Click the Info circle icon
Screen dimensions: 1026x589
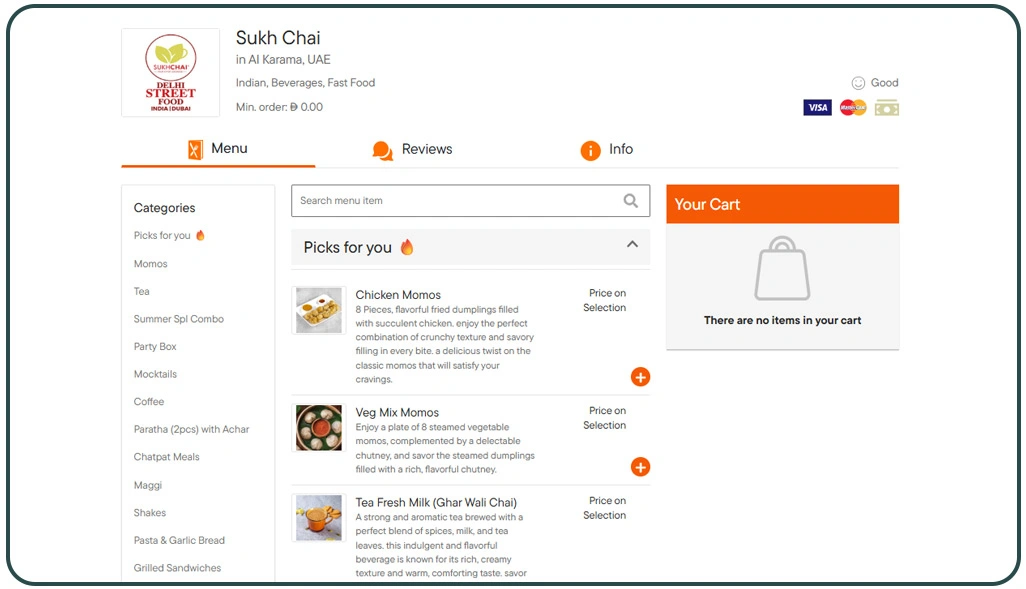coord(590,149)
